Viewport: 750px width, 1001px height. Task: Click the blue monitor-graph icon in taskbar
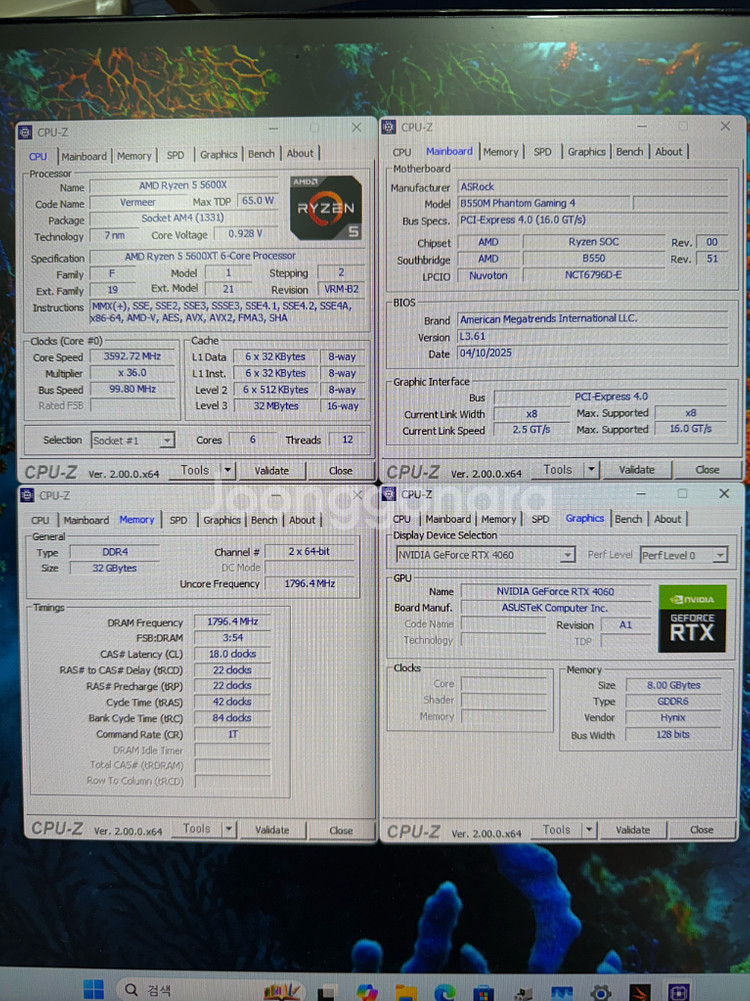click(x=562, y=993)
